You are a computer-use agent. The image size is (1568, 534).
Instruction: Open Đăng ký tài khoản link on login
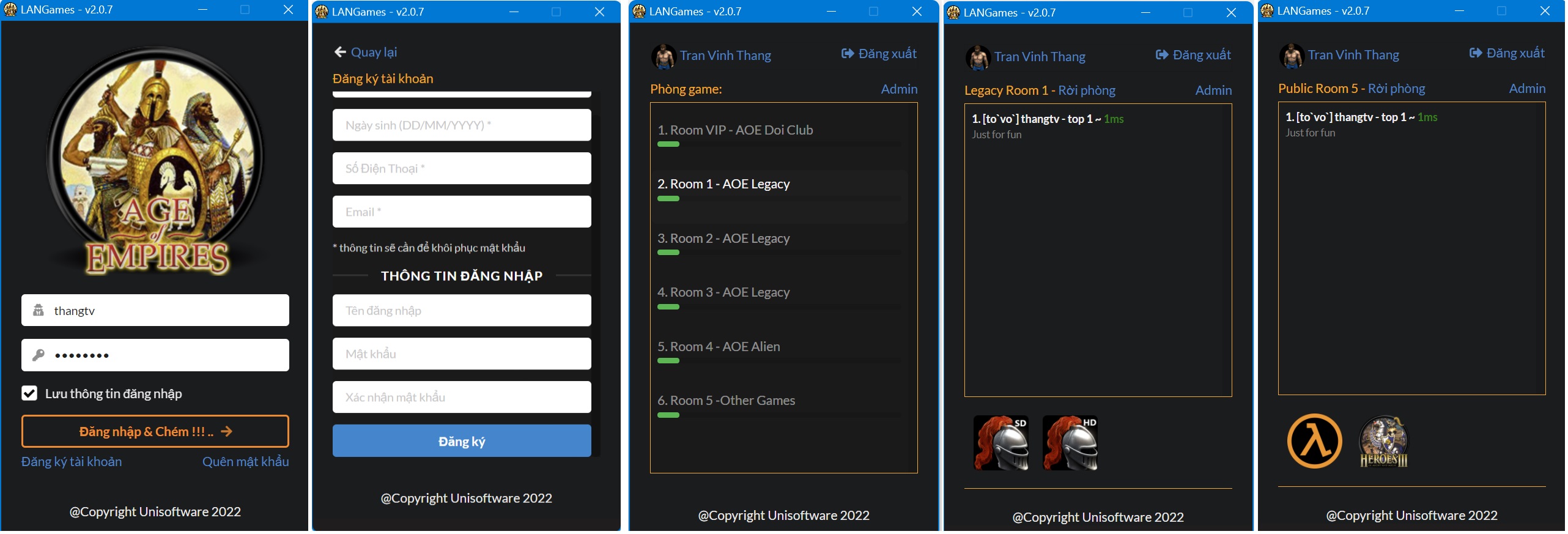click(x=72, y=462)
